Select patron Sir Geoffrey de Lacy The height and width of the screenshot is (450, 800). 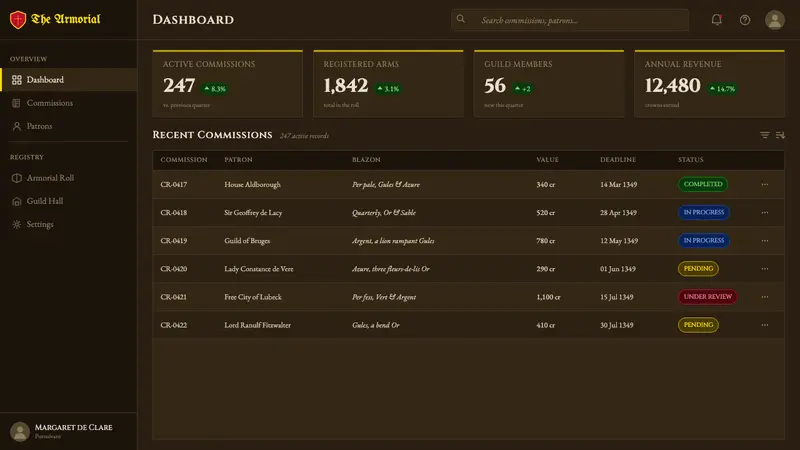point(253,213)
